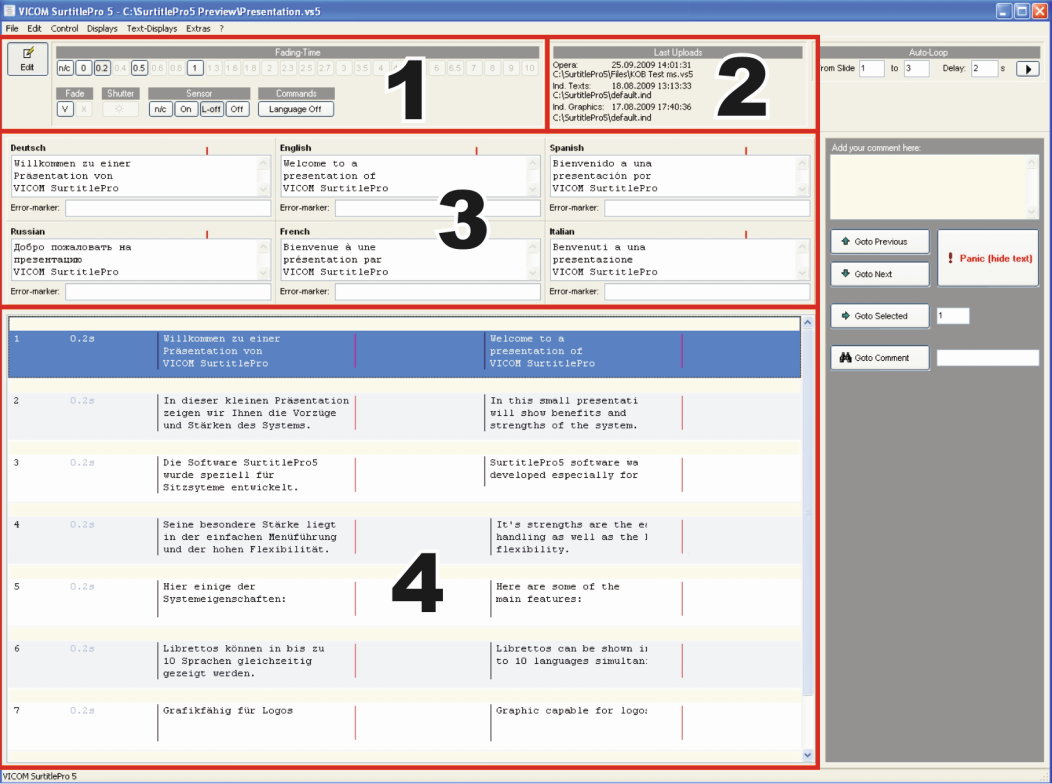The width and height of the screenshot is (1052, 784).
Task: Hit the Panic (hide text) button
Action: tap(988, 258)
